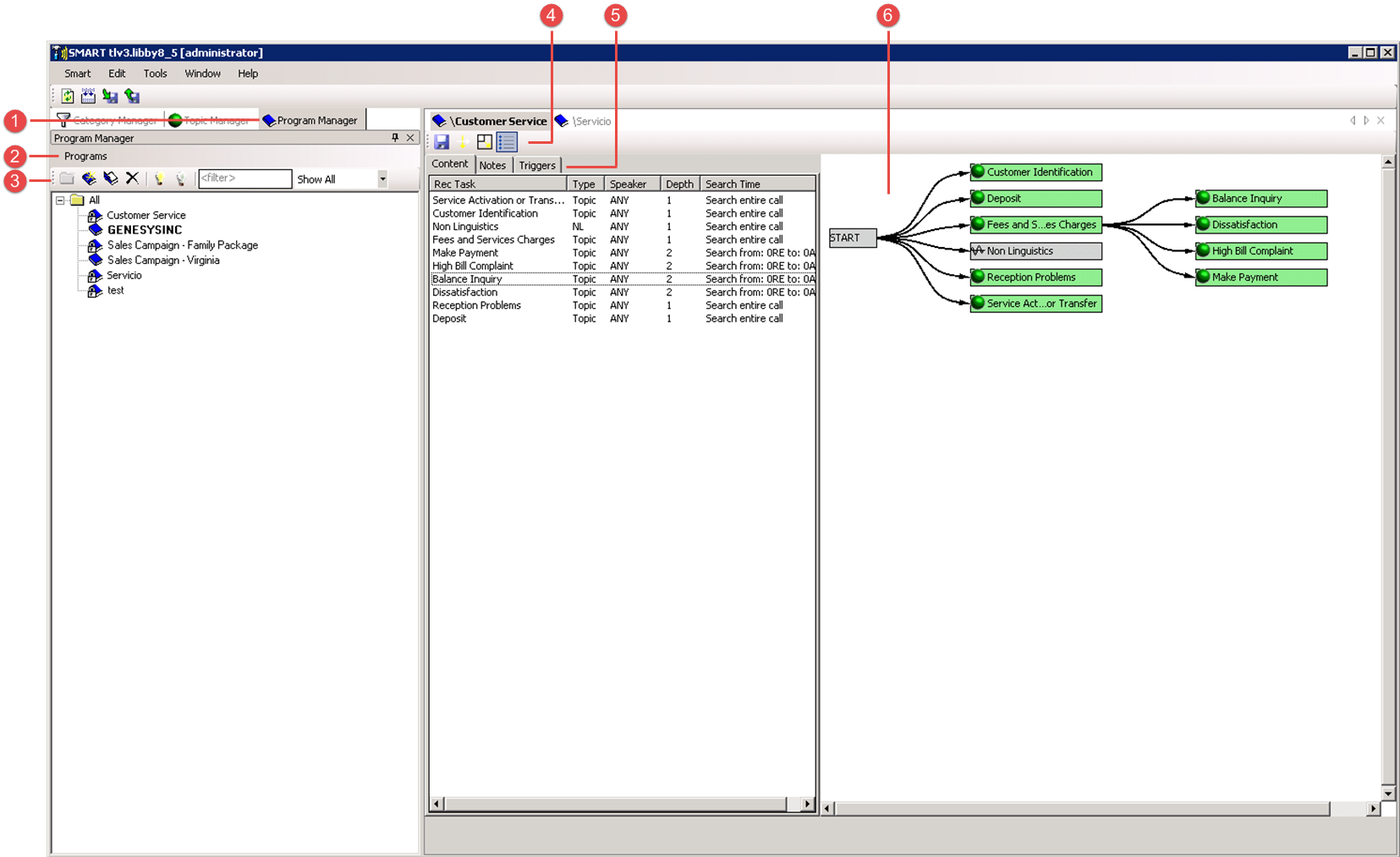
Task: Toggle the list view button in program toolbar
Action: pyautogui.click(x=507, y=142)
